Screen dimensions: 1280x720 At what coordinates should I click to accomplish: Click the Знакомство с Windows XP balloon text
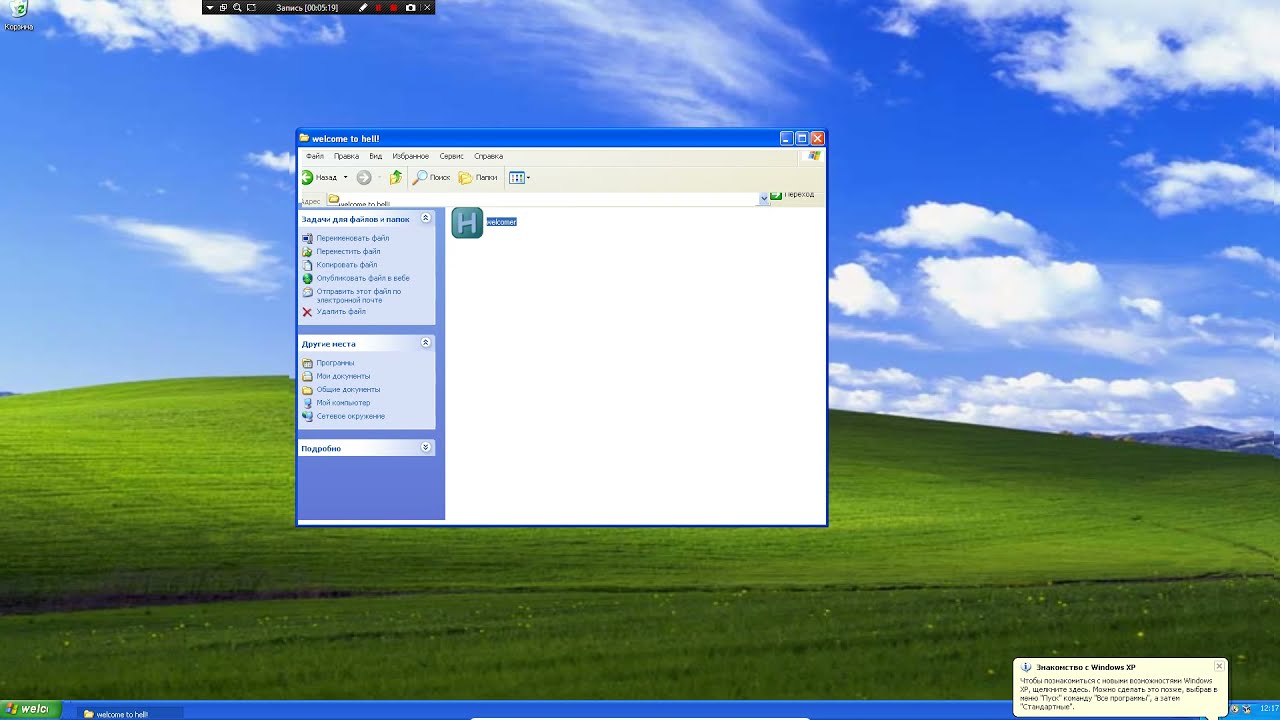[x=1085, y=667]
